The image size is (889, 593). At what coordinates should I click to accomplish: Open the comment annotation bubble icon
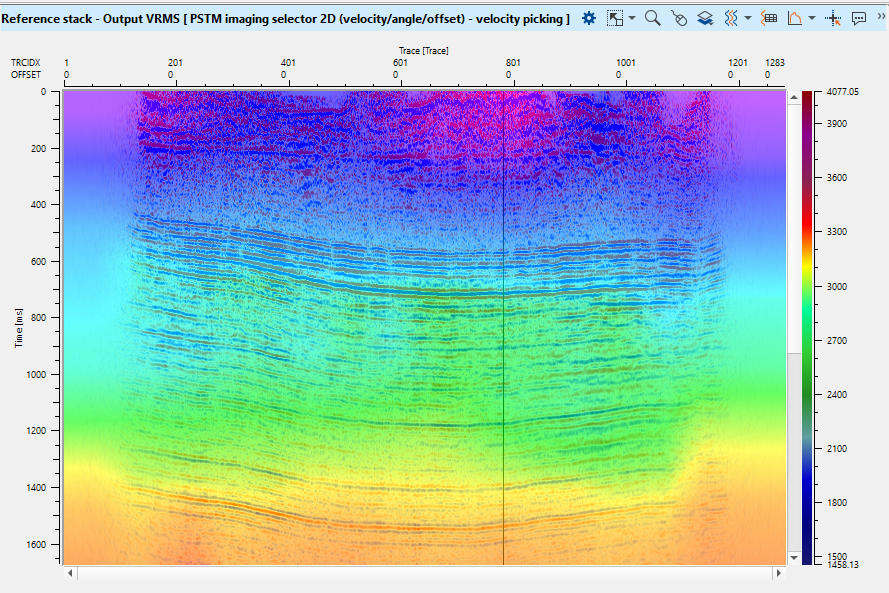click(x=858, y=18)
